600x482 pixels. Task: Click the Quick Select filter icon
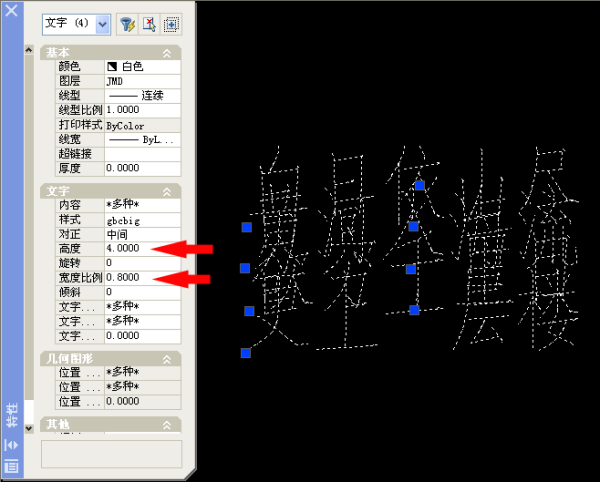pyautogui.click(x=127, y=25)
